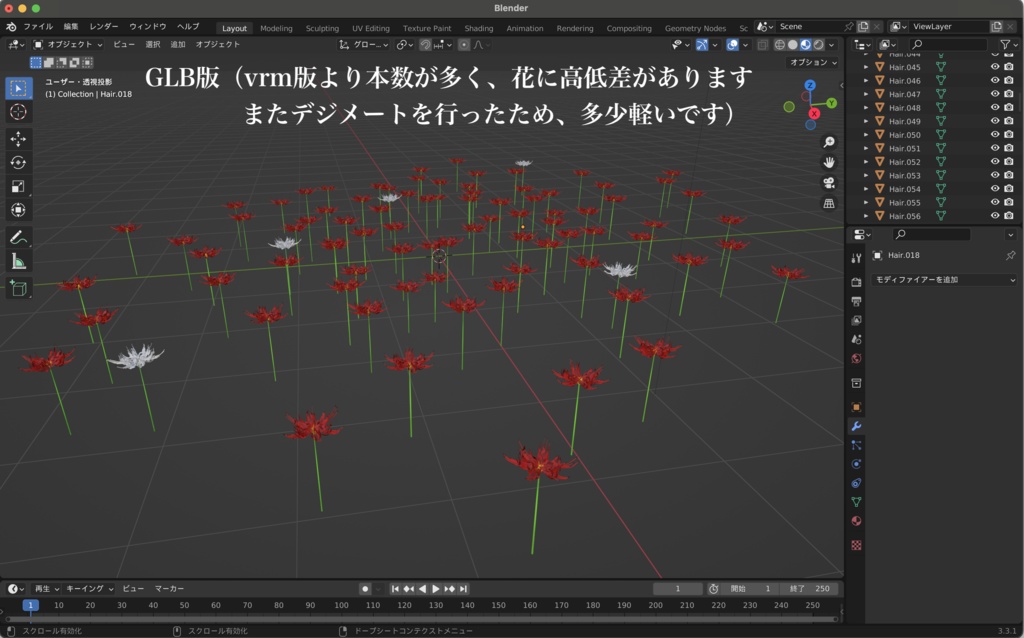Activate the 3D Cursor tool
Image resolution: width=1024 pixels, height=638 pixels.
tap(18, 112)
